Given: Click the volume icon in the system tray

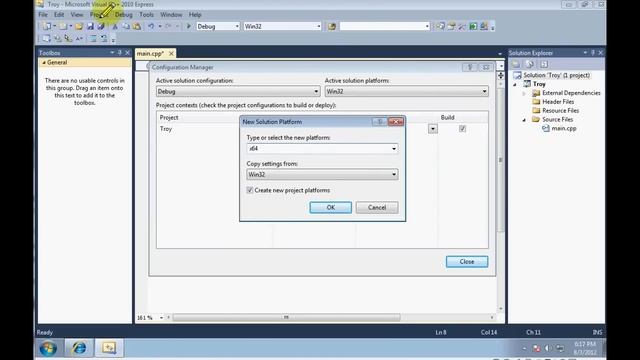Looking at the screenshot, I should [x=548, y=348].
